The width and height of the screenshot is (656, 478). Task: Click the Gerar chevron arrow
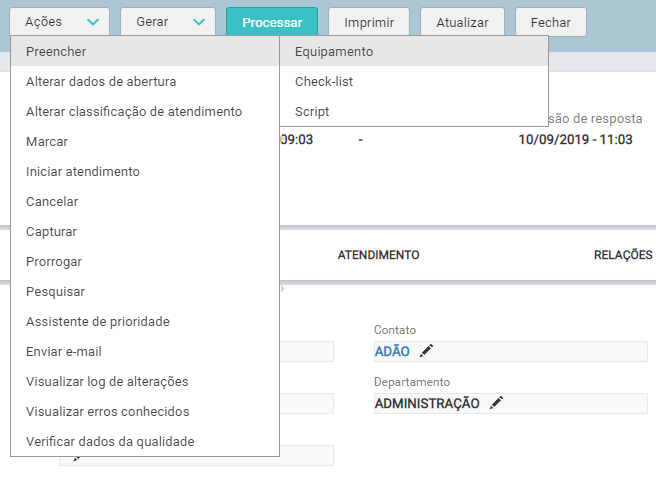(x=199, y=22)
